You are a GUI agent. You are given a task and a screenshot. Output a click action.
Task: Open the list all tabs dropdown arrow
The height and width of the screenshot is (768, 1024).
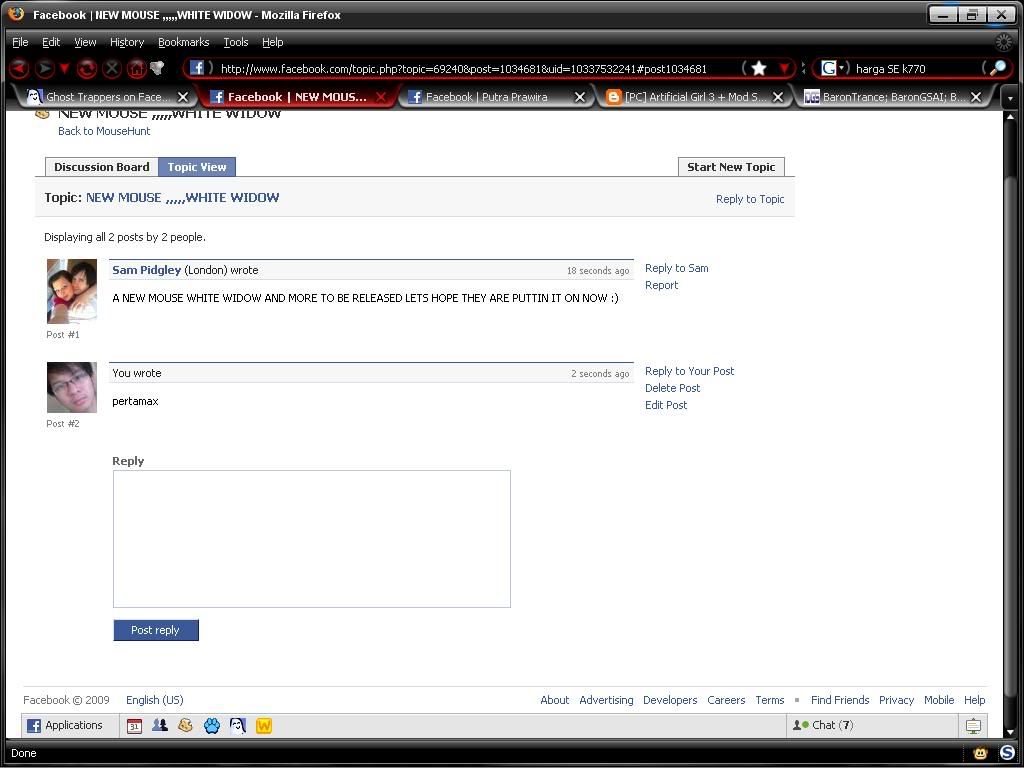(x=1010, y=98)
